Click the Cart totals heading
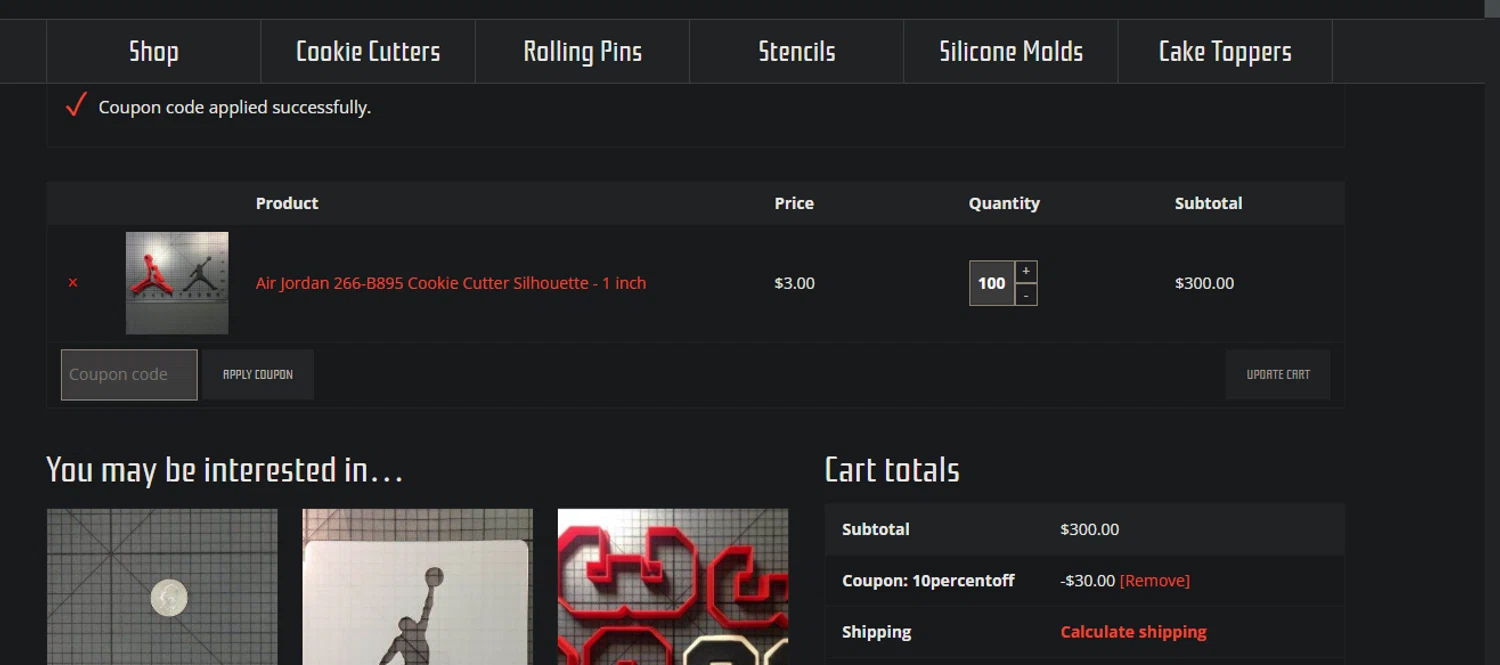The image size is (1500, 665). click(x=892, y=469)
